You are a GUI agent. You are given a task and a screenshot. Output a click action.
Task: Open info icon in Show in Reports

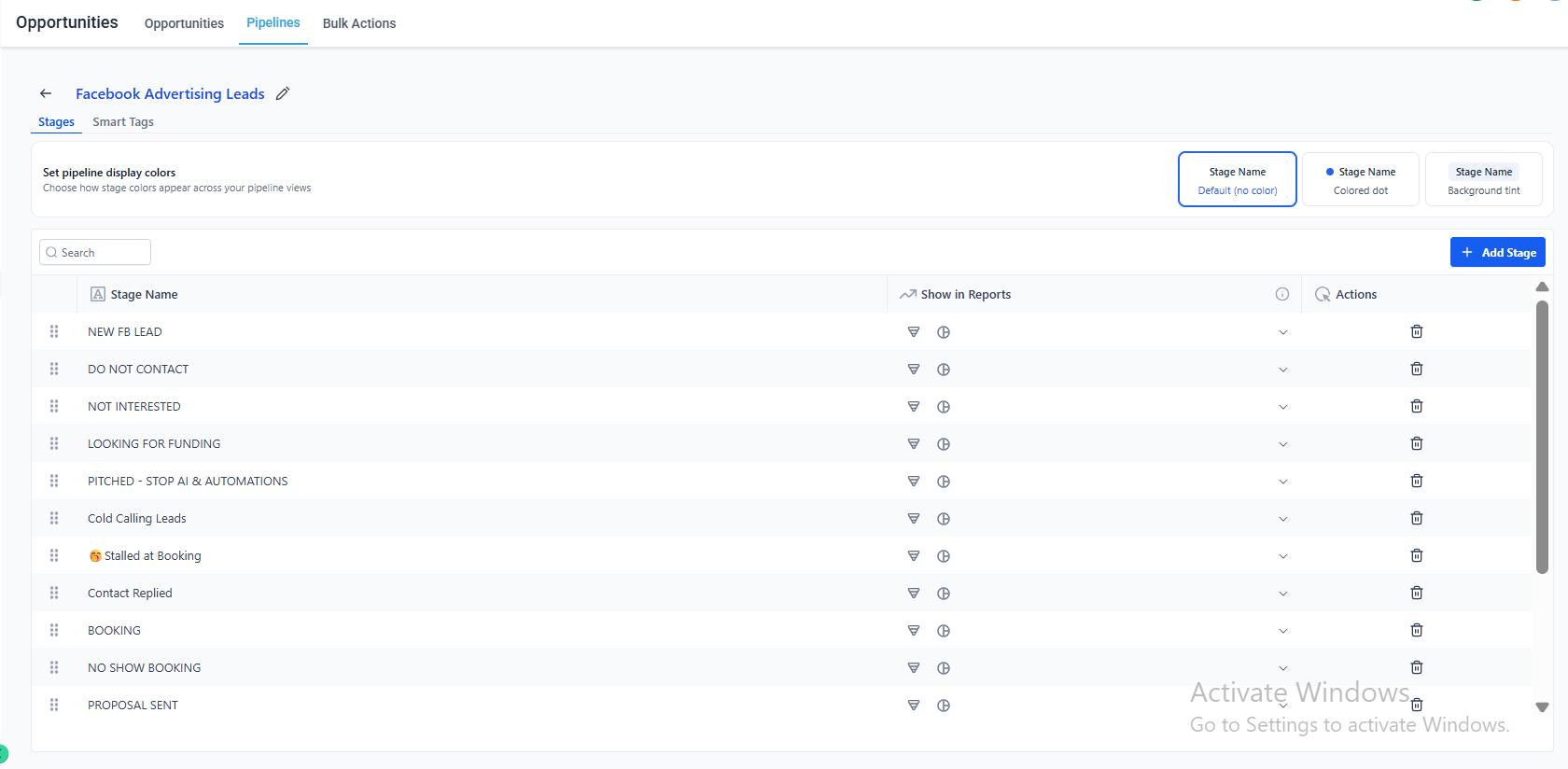click(1282, 294)
